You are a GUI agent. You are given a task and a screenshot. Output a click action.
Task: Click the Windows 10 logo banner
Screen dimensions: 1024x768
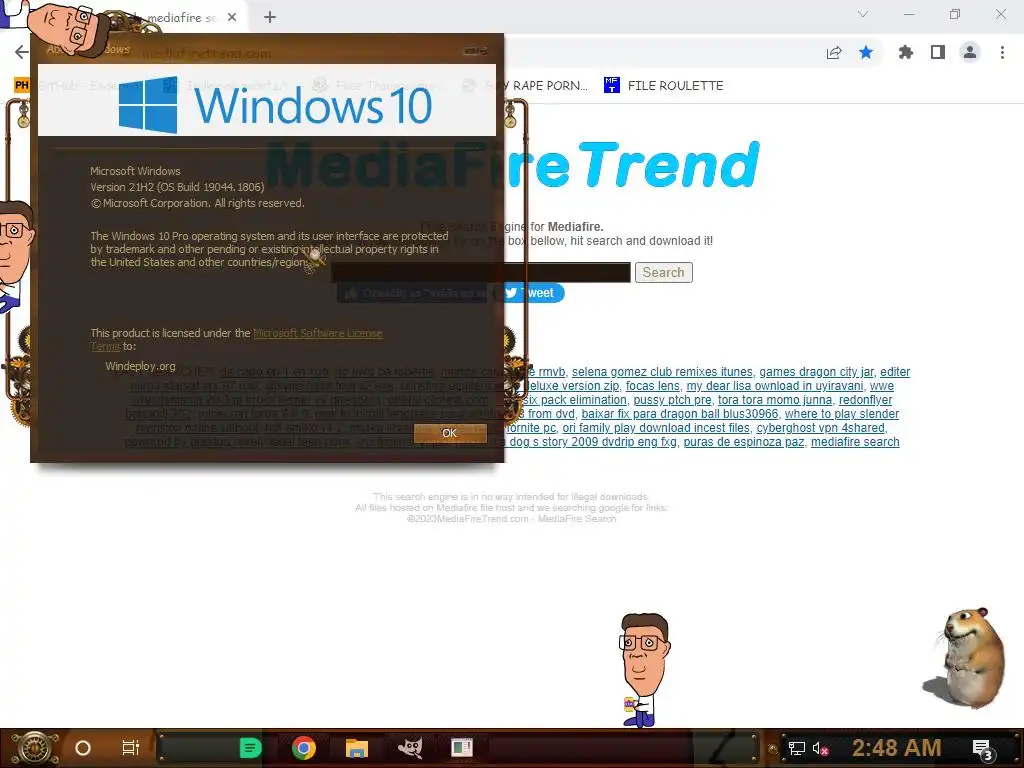point(267,100)
